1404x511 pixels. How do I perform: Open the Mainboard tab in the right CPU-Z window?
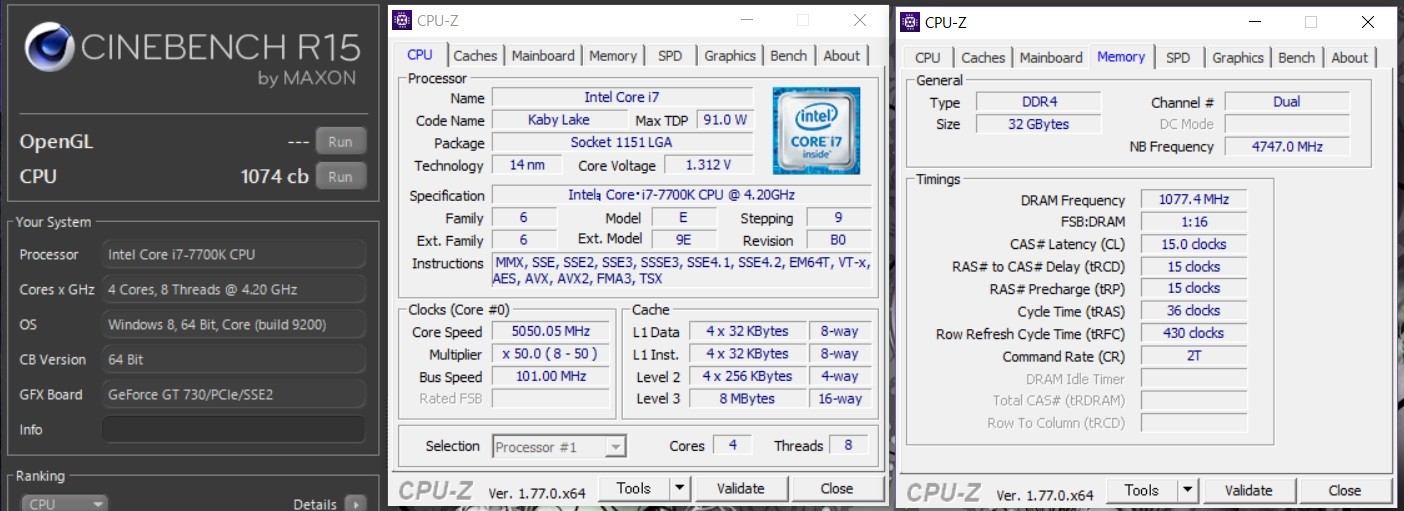coord(1051,58)
